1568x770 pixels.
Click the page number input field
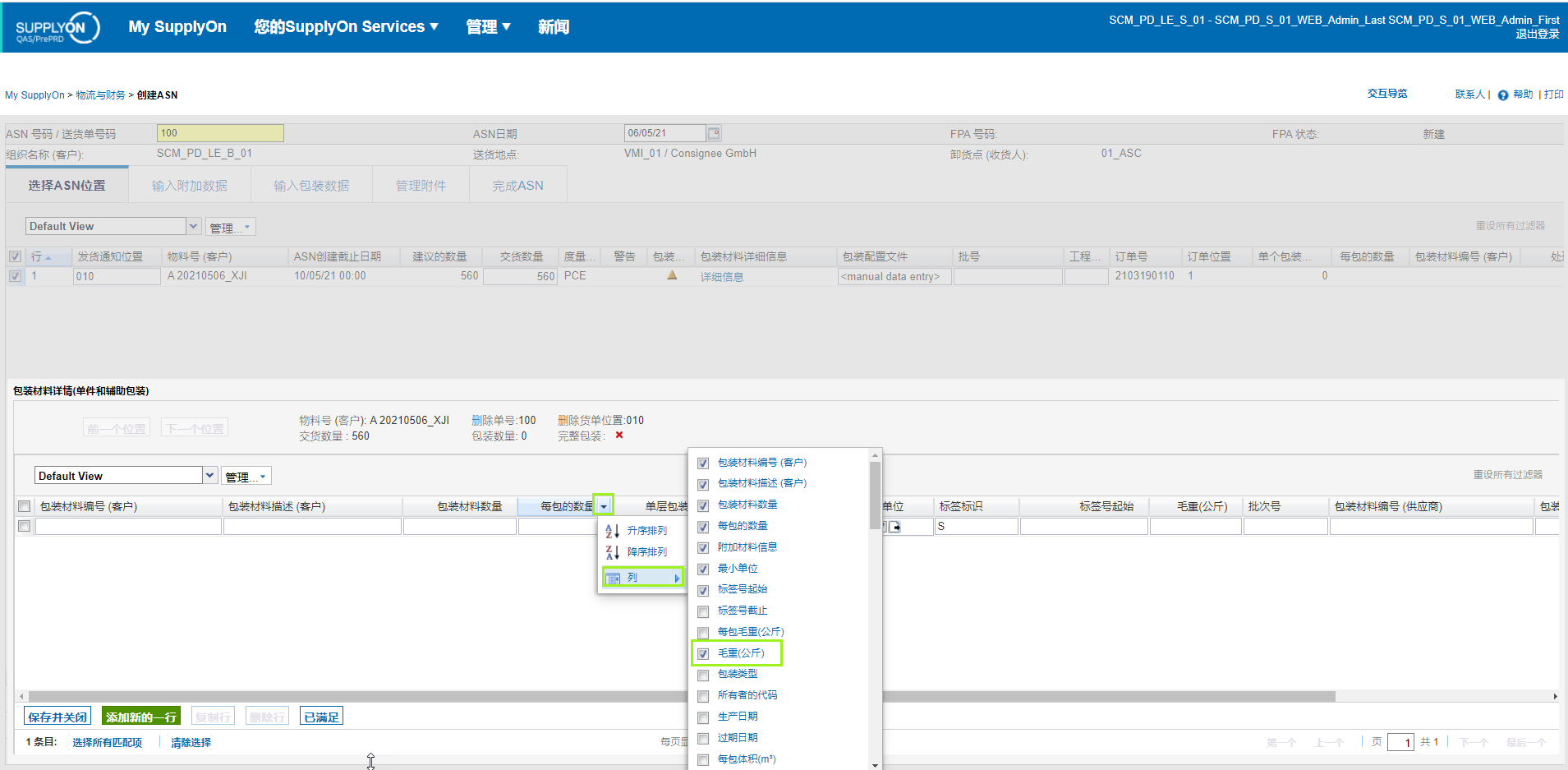(x=1400, y=743)
